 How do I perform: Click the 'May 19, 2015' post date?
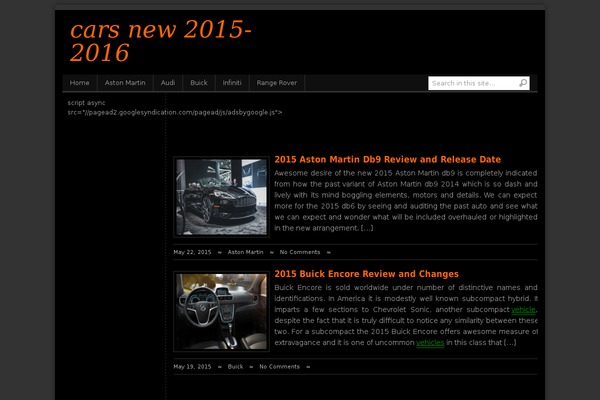click(x=192, y=366)
